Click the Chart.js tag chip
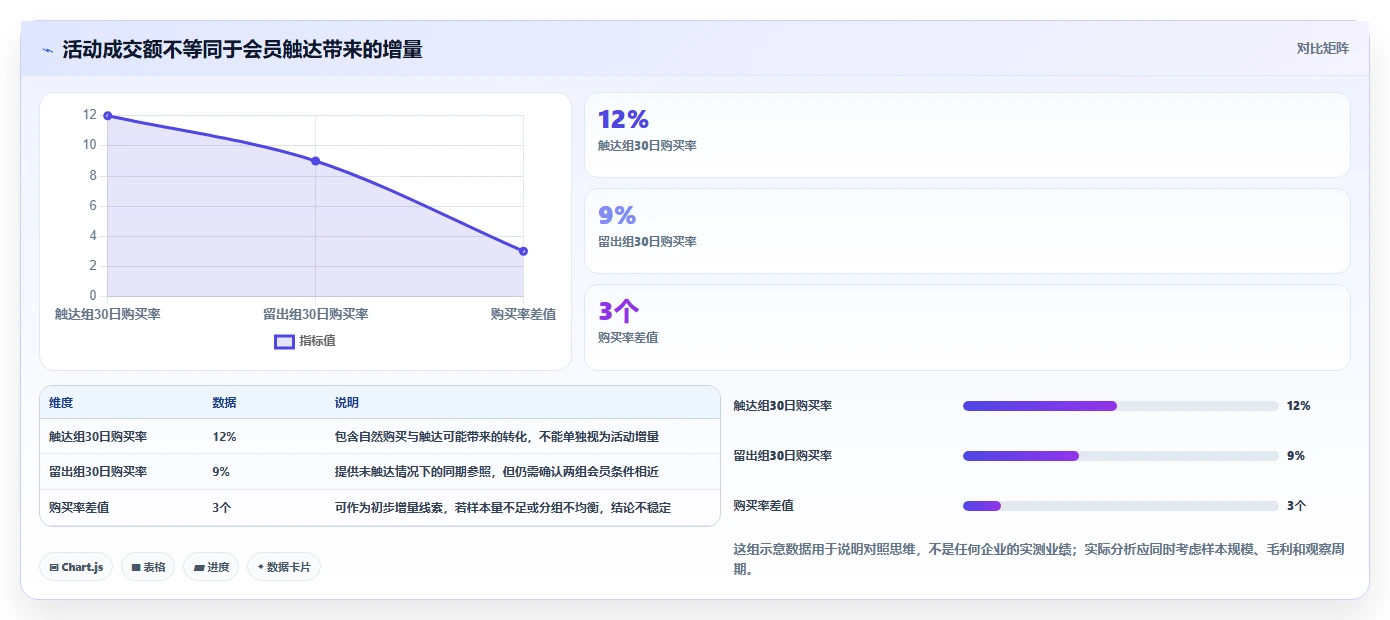 pos(77,567)
